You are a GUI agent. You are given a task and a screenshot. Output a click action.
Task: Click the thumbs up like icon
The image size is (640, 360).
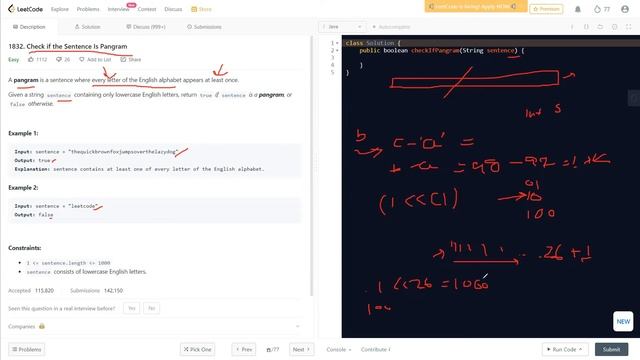[x=31, y=60]
